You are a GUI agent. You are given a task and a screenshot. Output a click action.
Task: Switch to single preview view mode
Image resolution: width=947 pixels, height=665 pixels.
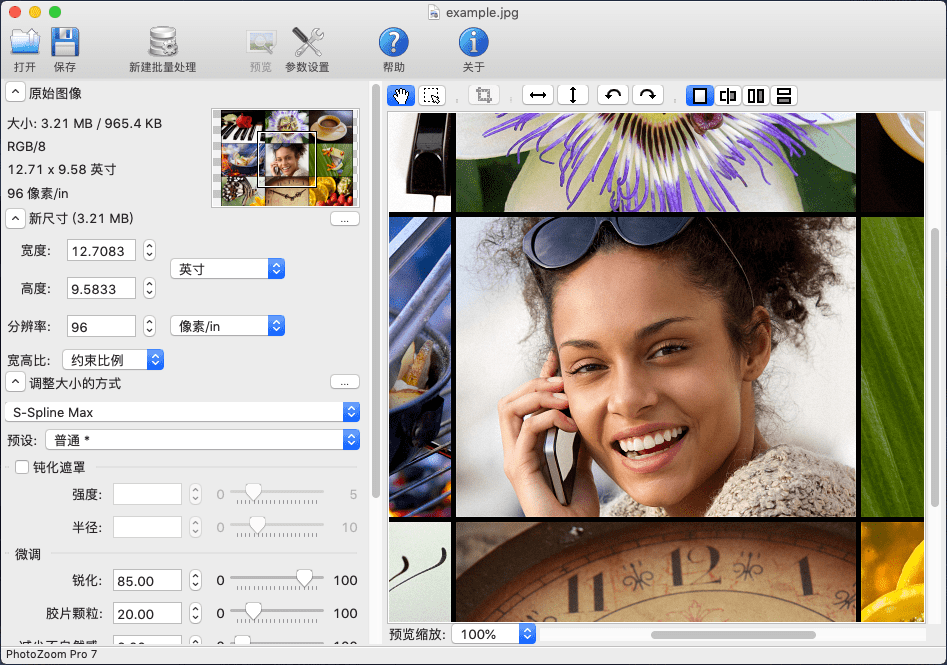pos(699,95)
